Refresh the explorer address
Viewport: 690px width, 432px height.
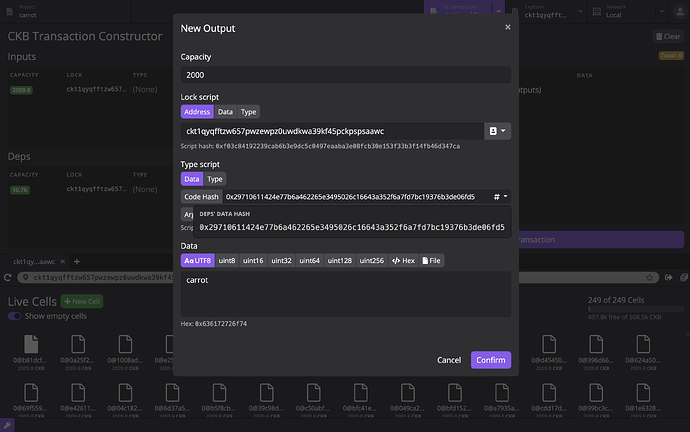7,277
